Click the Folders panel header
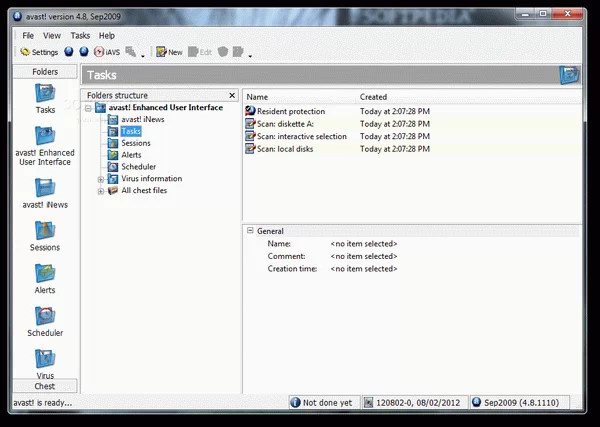 [x=45, y=72]
